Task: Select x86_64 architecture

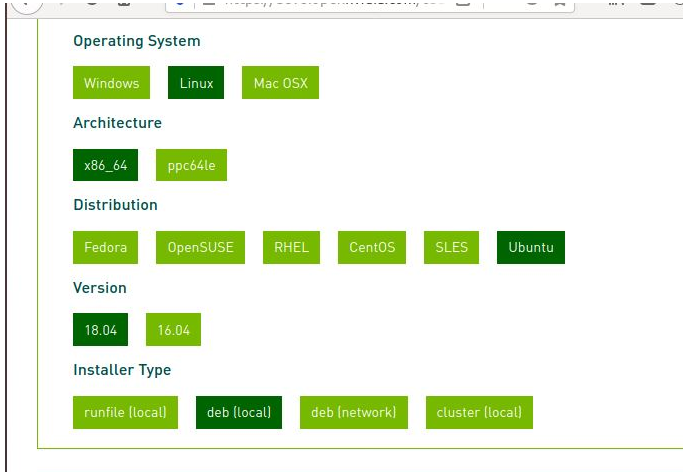Action: tap(105, 165)
